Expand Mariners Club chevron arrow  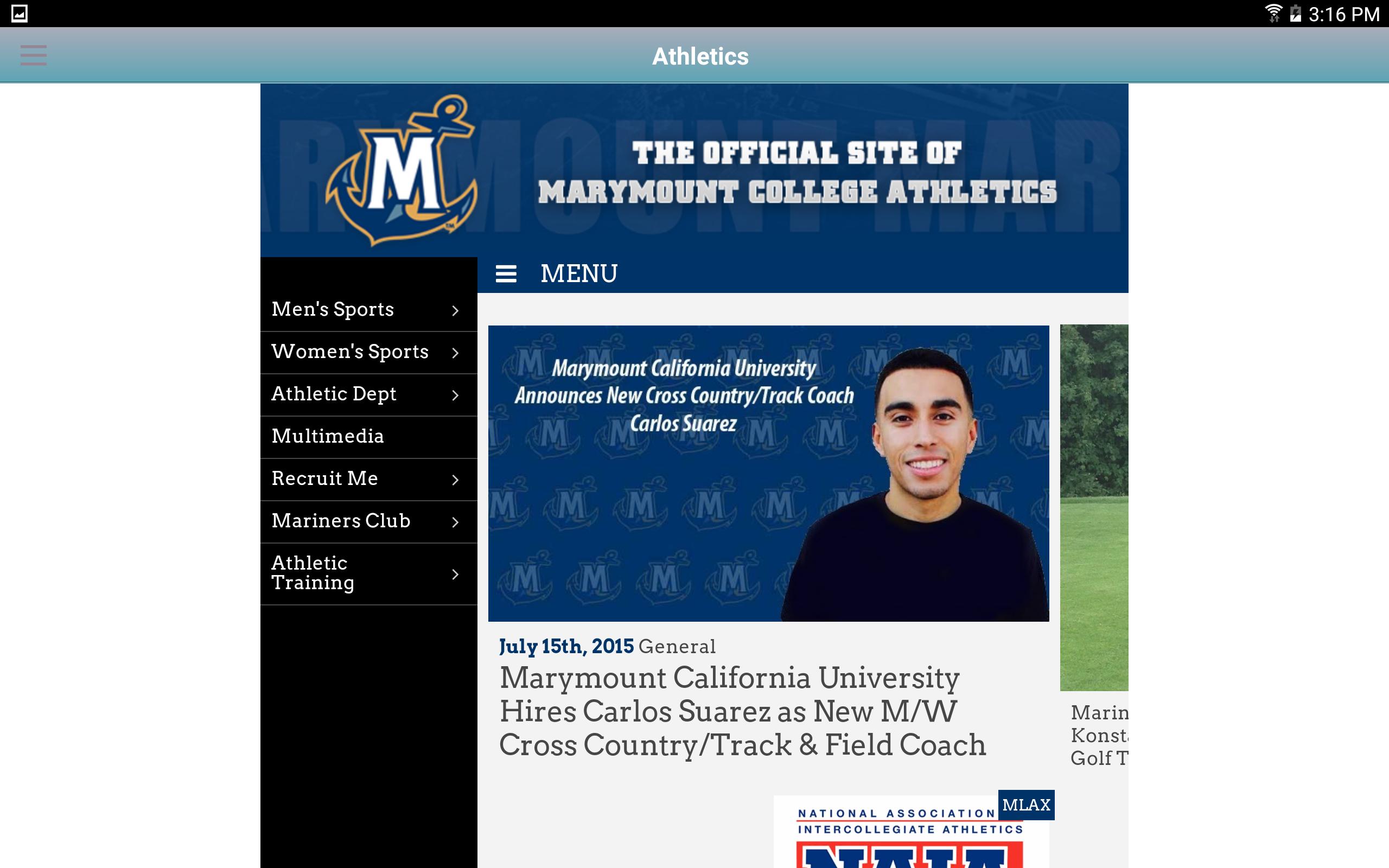click(x=455, y=522)
